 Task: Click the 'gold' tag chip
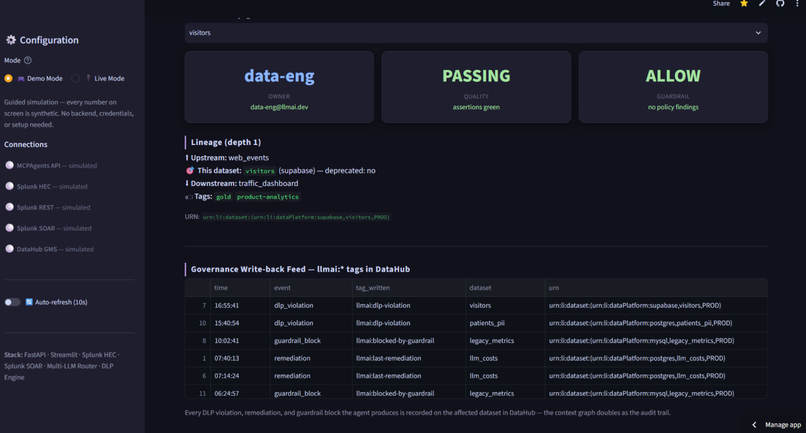point(223,197)
